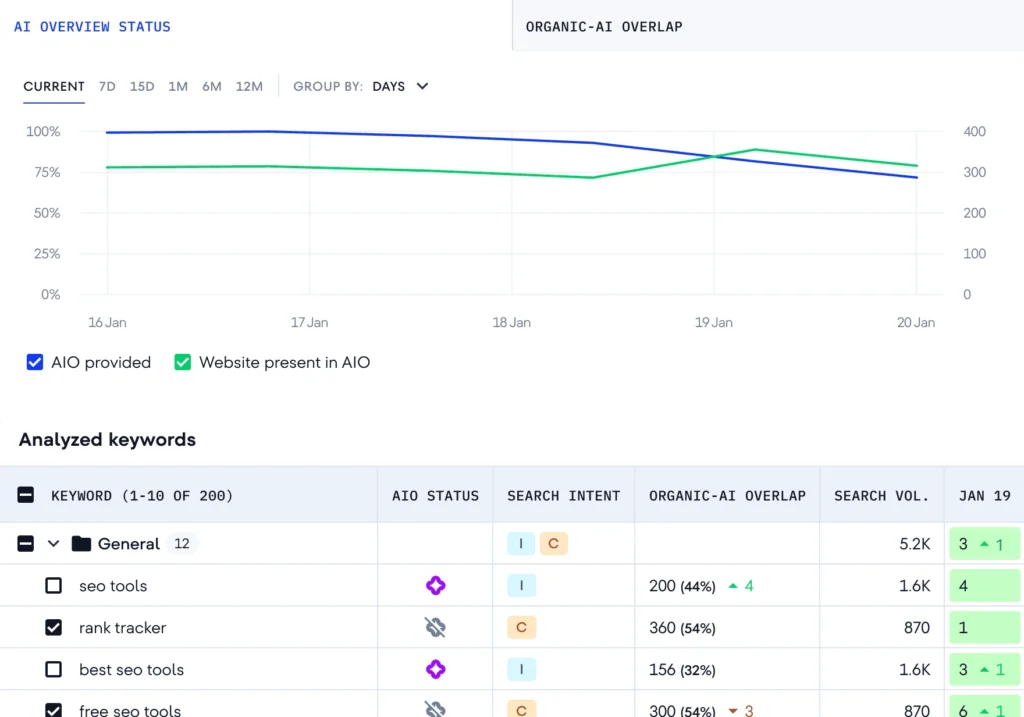Click the crossed AIO icon for "free seo tools"
1024x717 pixels.
pos(435,709)
